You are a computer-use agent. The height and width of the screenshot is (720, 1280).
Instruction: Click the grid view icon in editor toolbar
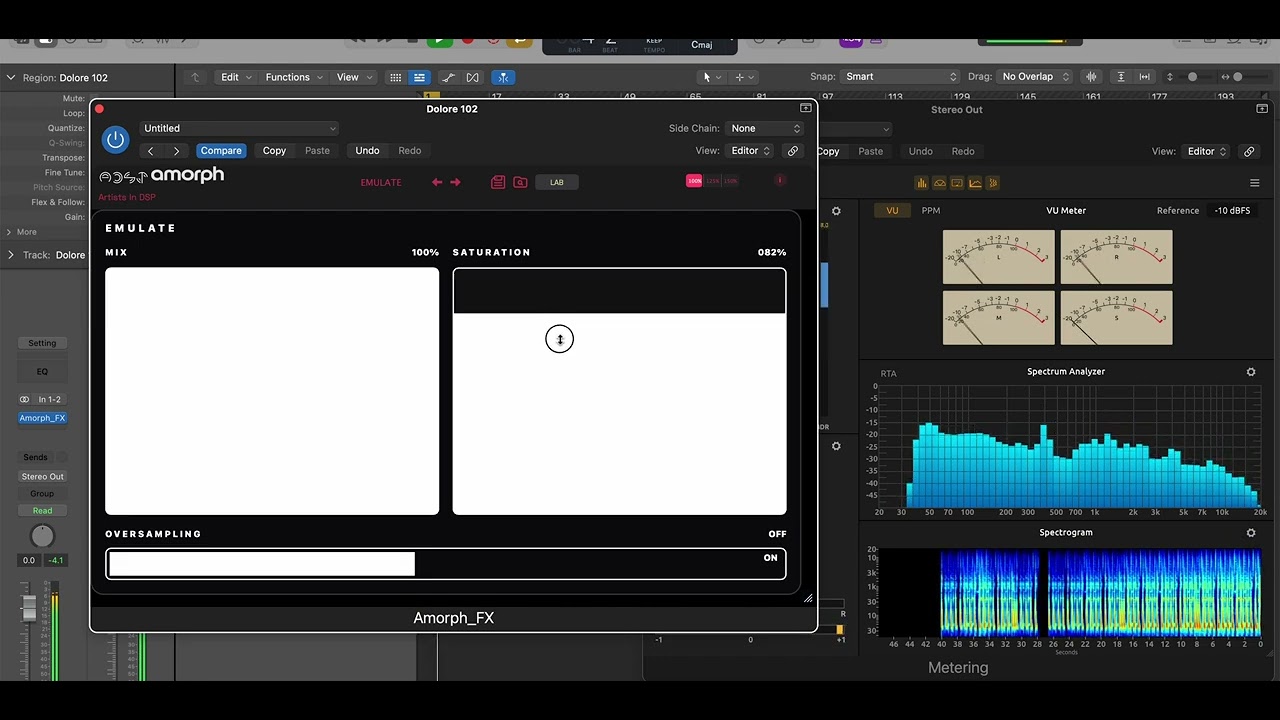(x=396, y=77)
